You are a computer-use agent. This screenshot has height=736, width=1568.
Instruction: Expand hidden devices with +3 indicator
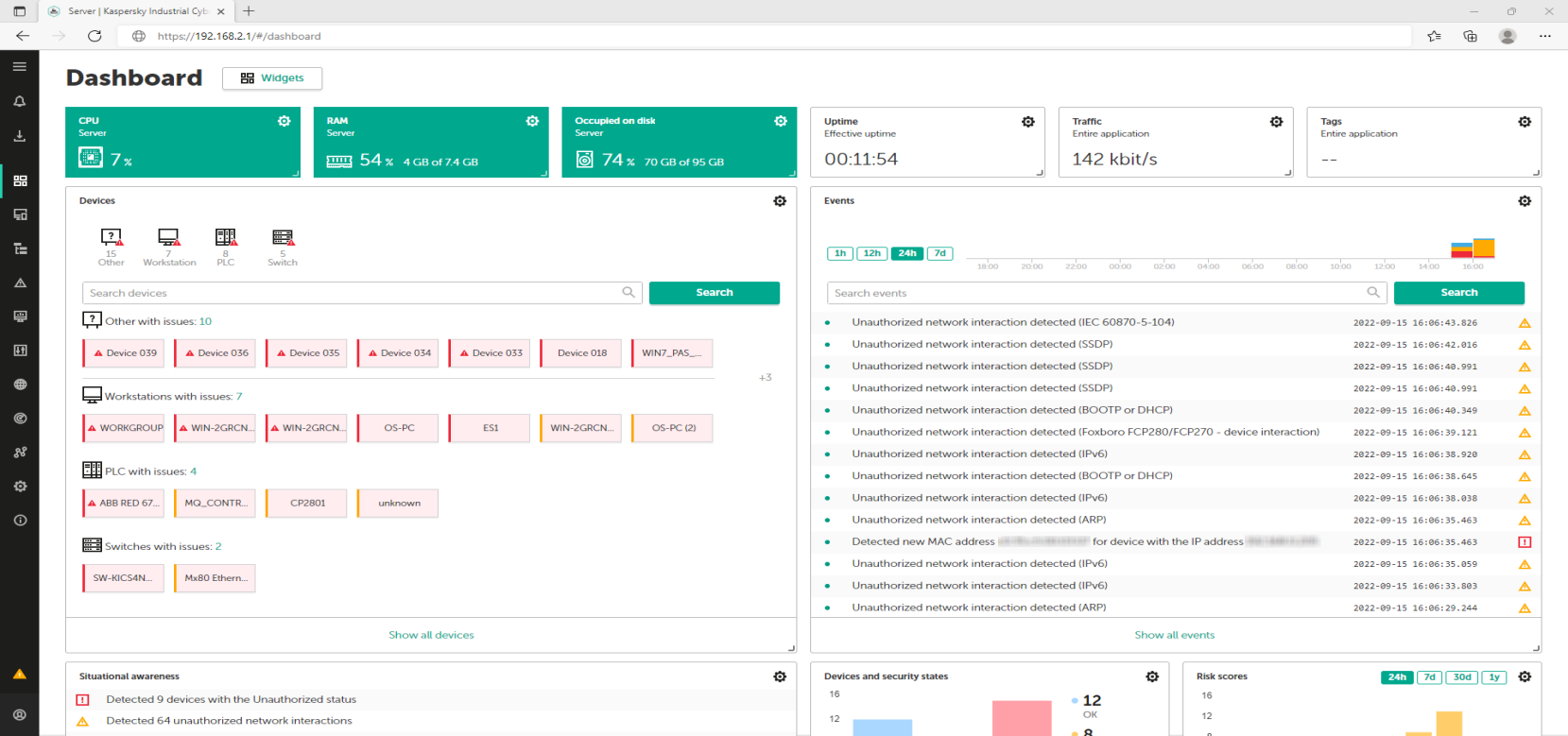(x=765, y=378)
